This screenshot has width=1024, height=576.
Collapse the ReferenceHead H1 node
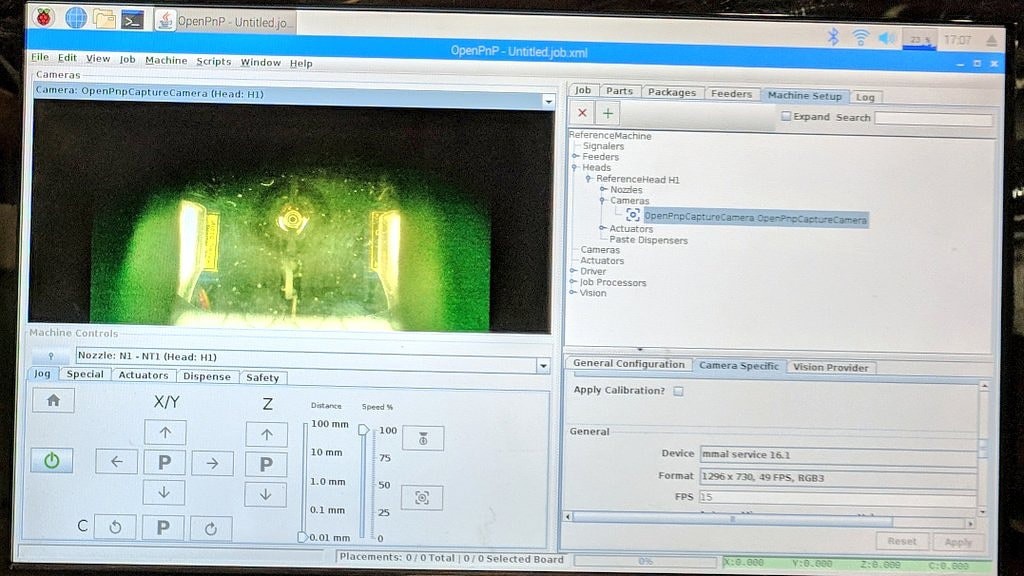coord(588,178)
